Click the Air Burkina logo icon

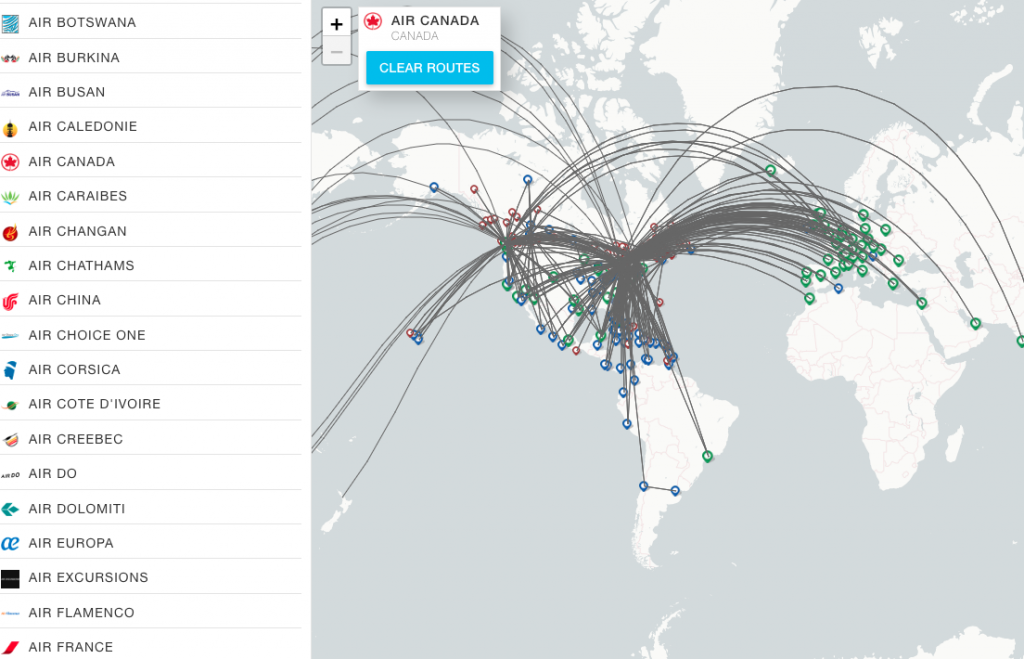[x=10, y=58]
